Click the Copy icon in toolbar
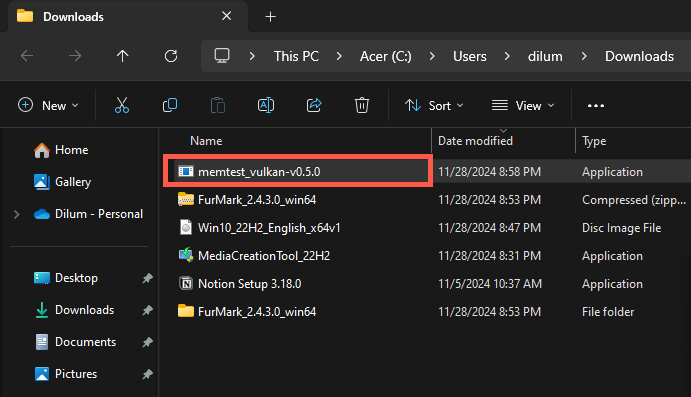 (170, 105)
